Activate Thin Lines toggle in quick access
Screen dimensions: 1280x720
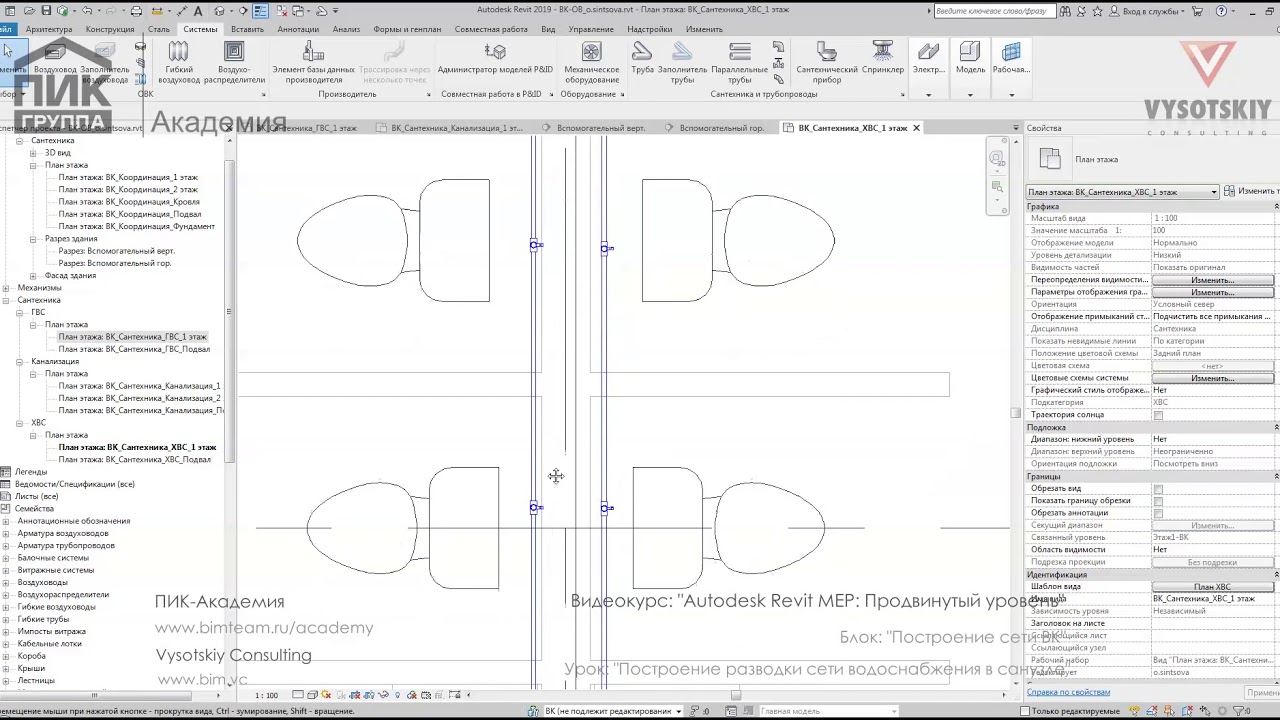click(260, 11)
